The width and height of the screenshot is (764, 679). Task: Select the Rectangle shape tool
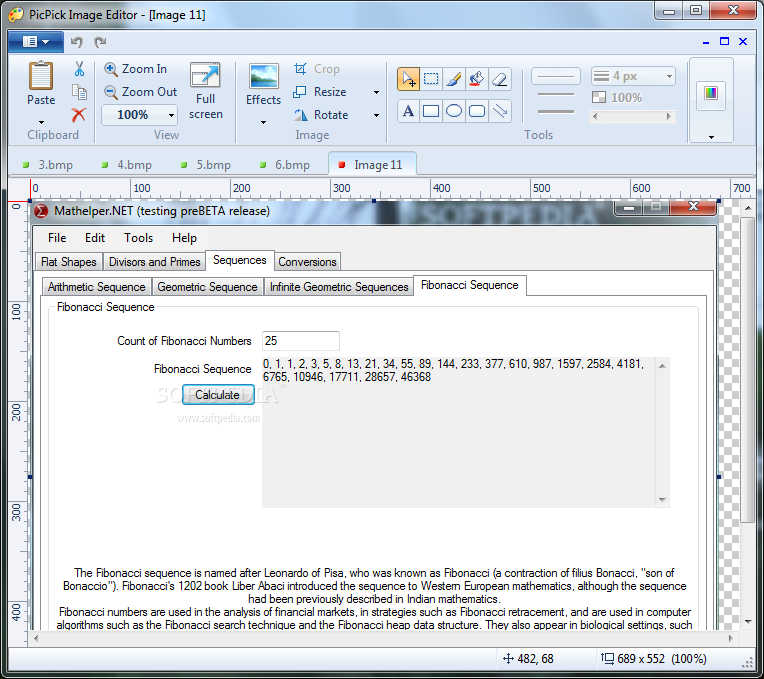click(431, 111)
